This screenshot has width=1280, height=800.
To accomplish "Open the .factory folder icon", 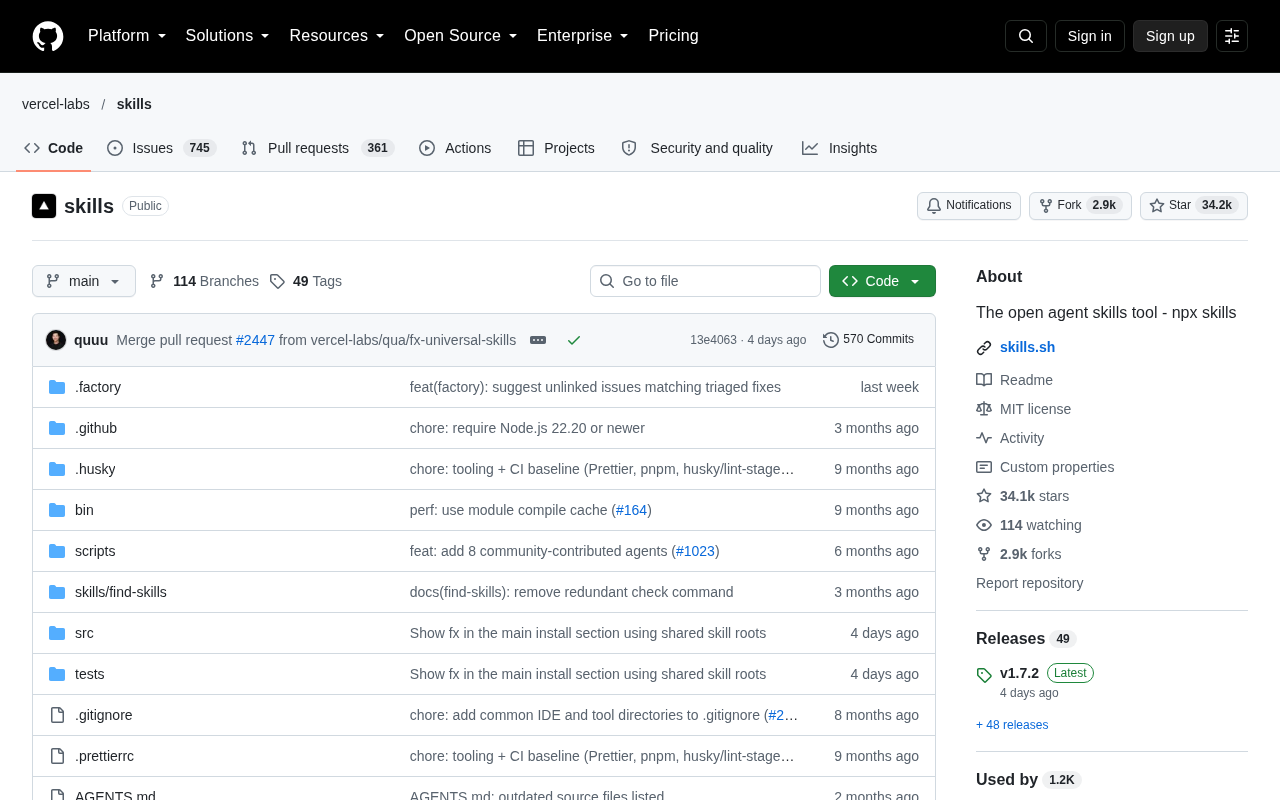I will pyautogui.click(x=57, y=387).
